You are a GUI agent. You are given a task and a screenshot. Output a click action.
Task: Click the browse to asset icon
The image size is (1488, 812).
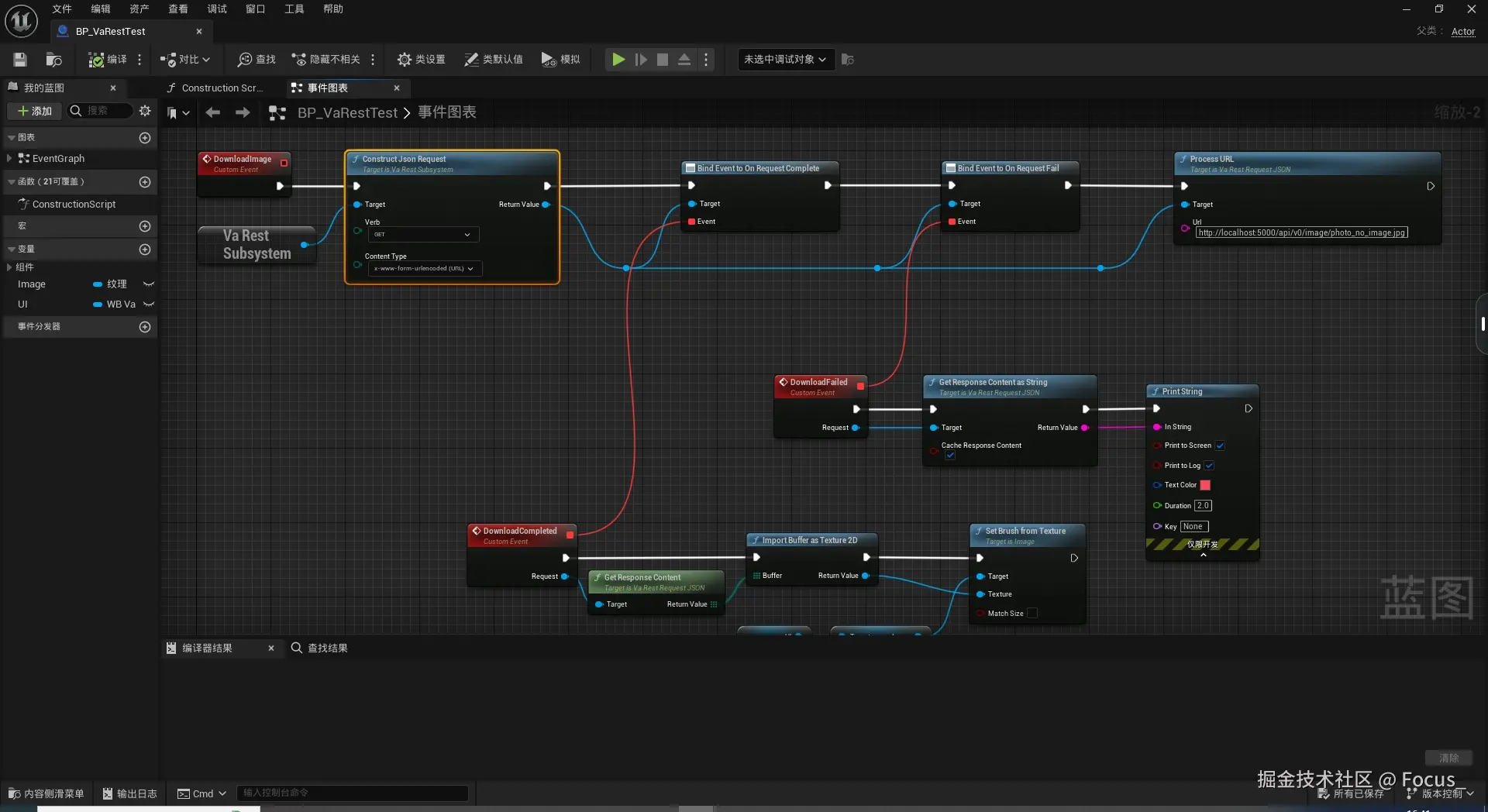(53, 60)
